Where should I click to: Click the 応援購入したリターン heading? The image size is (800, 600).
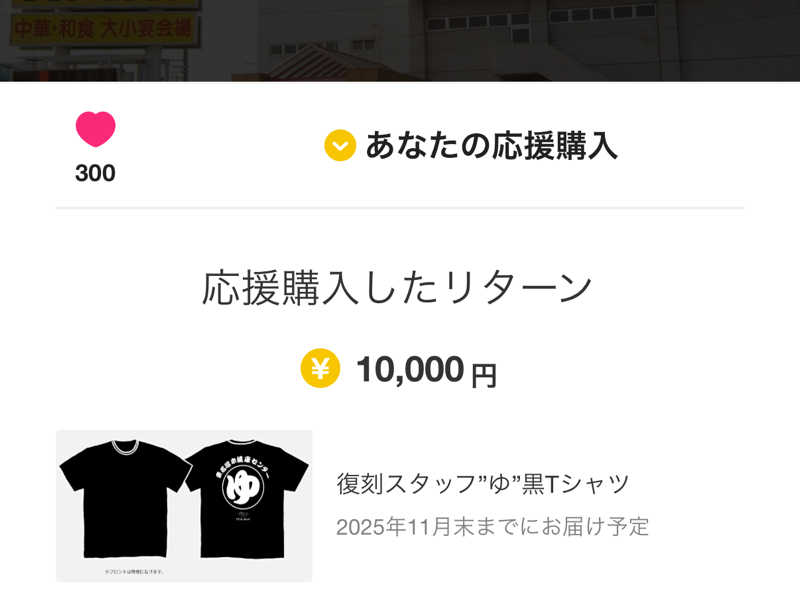(x=398, y=288)
